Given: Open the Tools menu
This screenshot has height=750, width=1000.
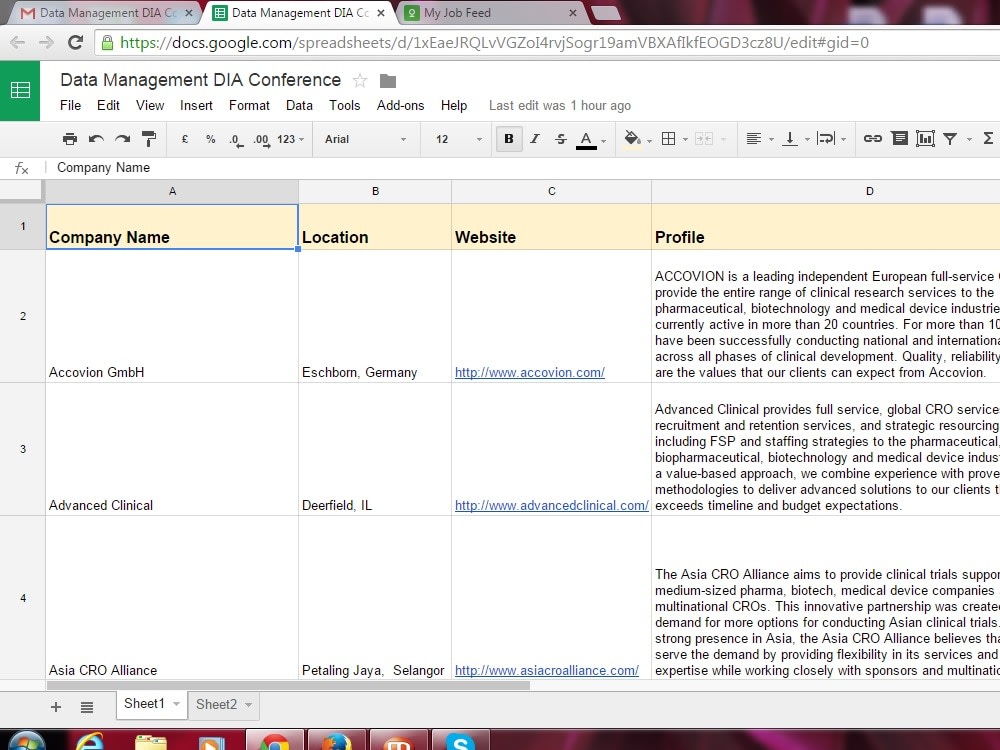Looking at the screenshot, I should (x=344, y=105).
